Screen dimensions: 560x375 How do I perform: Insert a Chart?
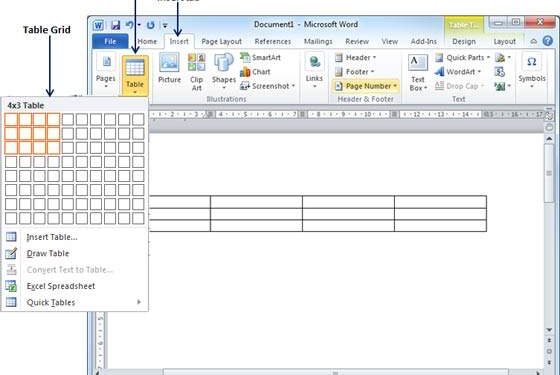255,72
